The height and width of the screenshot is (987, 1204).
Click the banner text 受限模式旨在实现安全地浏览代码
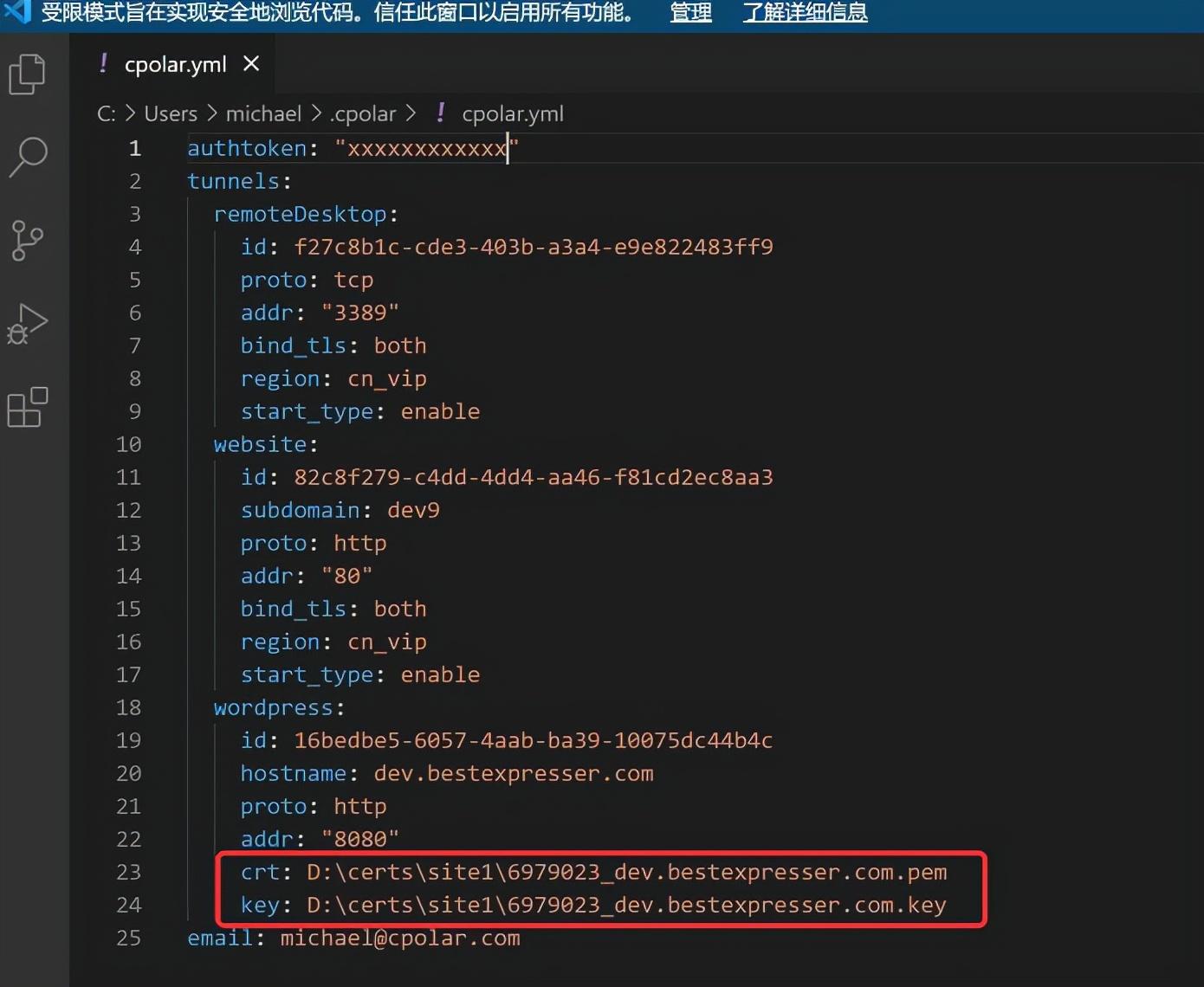point(200,13)
